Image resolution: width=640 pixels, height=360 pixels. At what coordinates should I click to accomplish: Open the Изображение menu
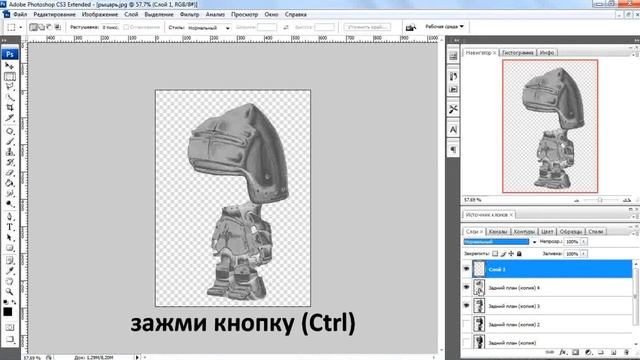click(100, 14)
